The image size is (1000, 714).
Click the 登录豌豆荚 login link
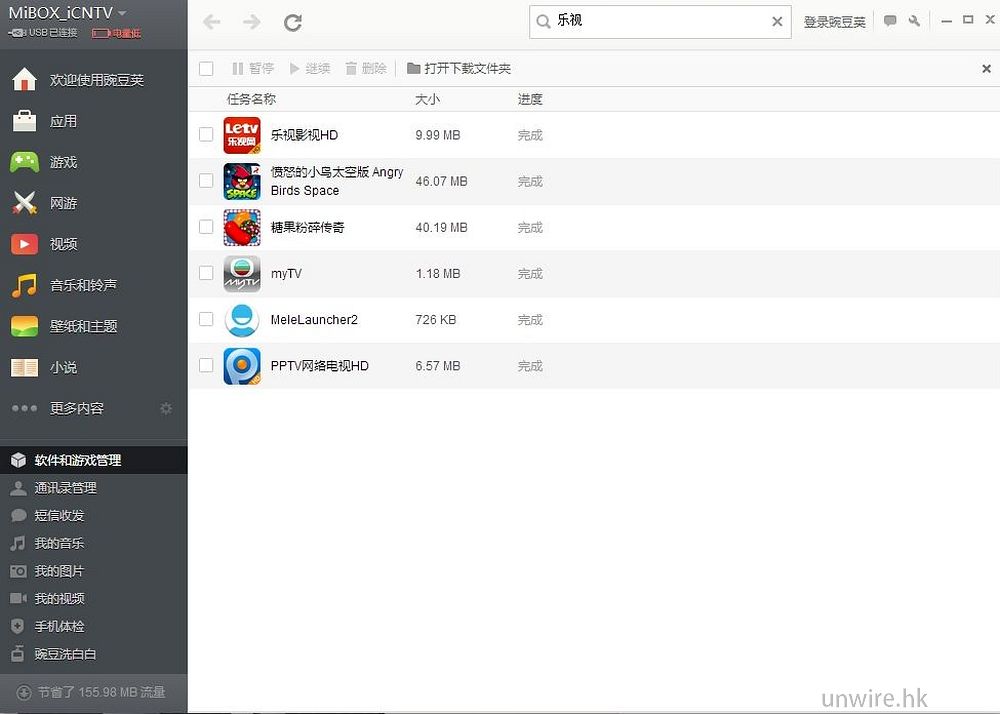click(834, 22)
